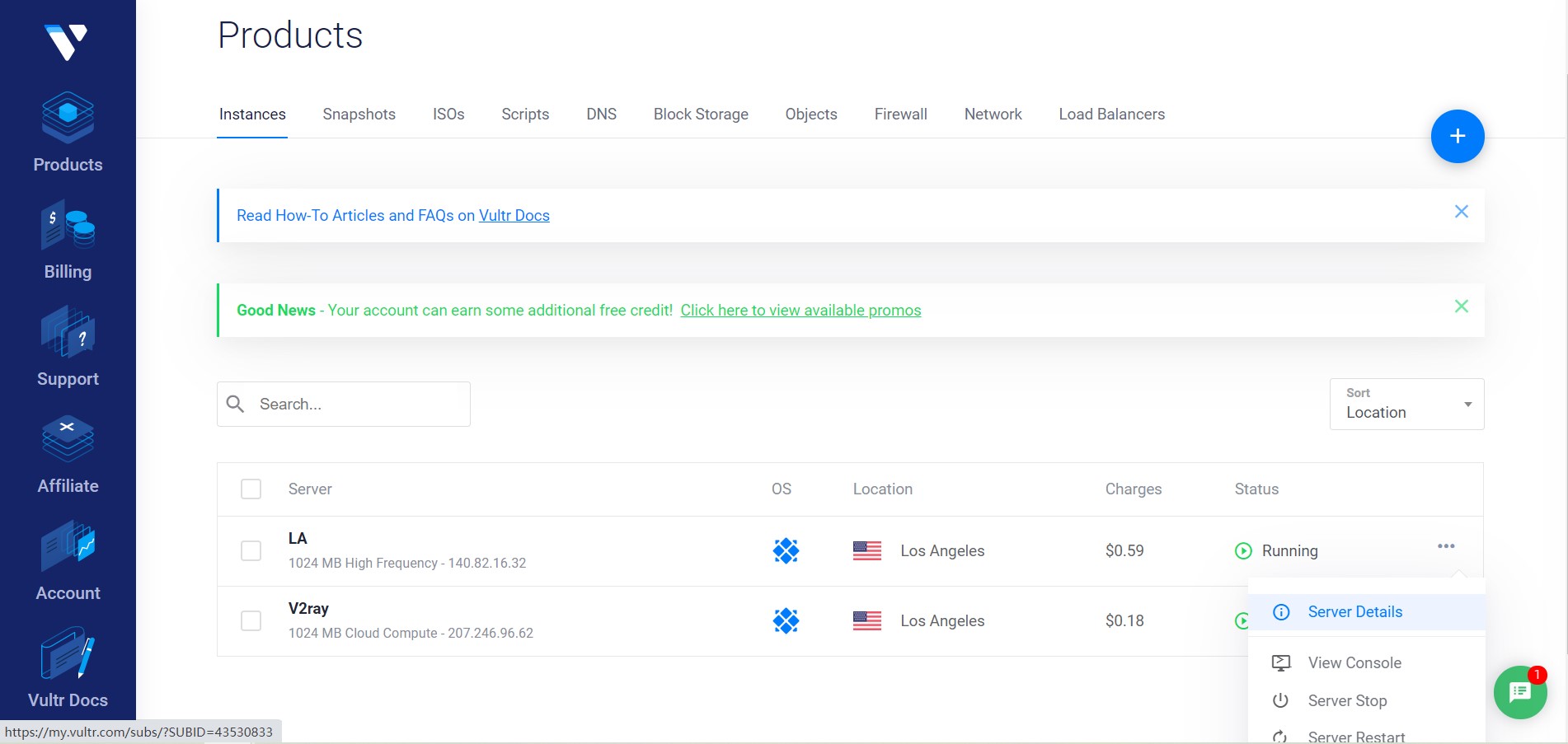Switch to the Snapshots tab
Viewport: 1568px width, 744px height.
click(359, 115)
